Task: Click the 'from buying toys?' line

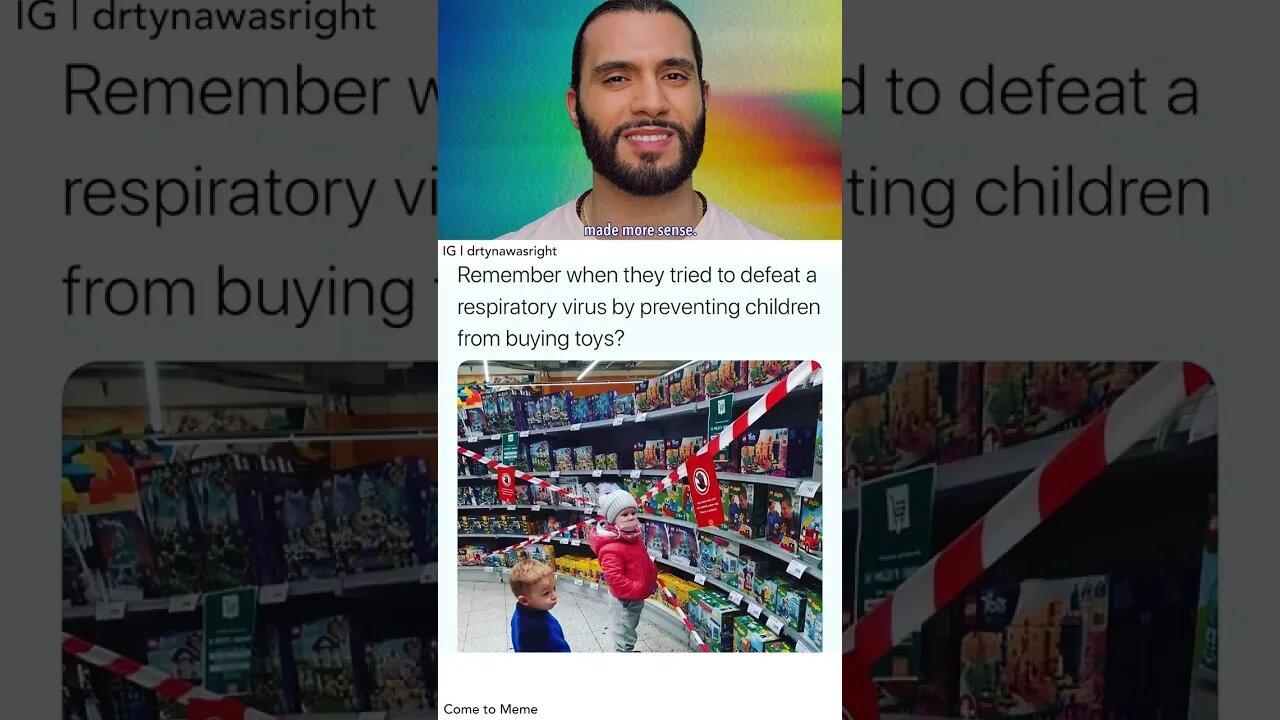Action: coord(541,339)
